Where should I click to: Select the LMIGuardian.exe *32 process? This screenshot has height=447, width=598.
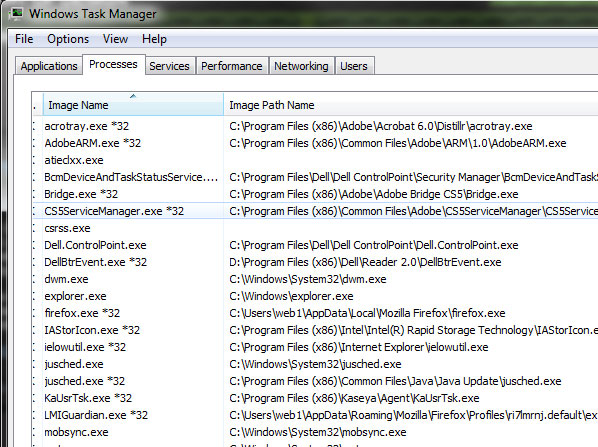[96, 415]
